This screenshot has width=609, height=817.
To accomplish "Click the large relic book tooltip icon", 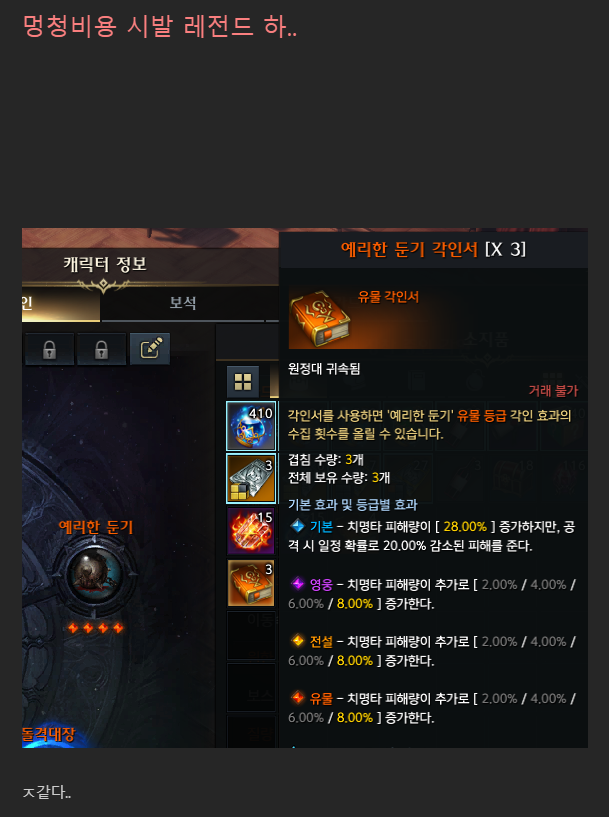I will tap(319, 318).
